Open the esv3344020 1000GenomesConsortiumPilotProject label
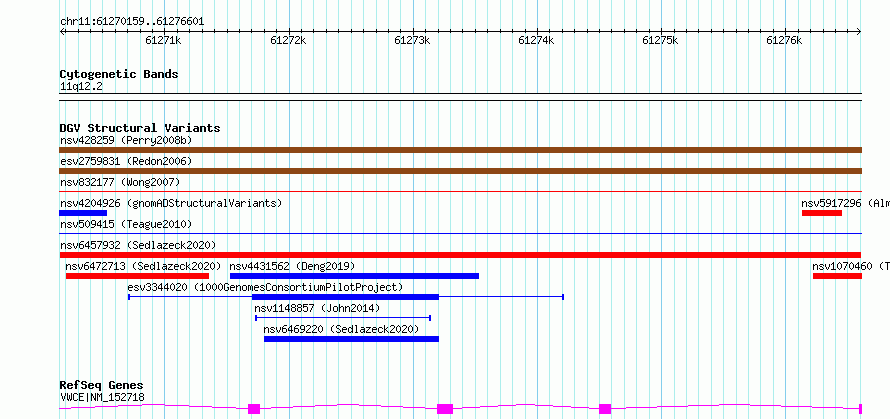This screenshot has width=890, height=419. click(x=266, y=287)
